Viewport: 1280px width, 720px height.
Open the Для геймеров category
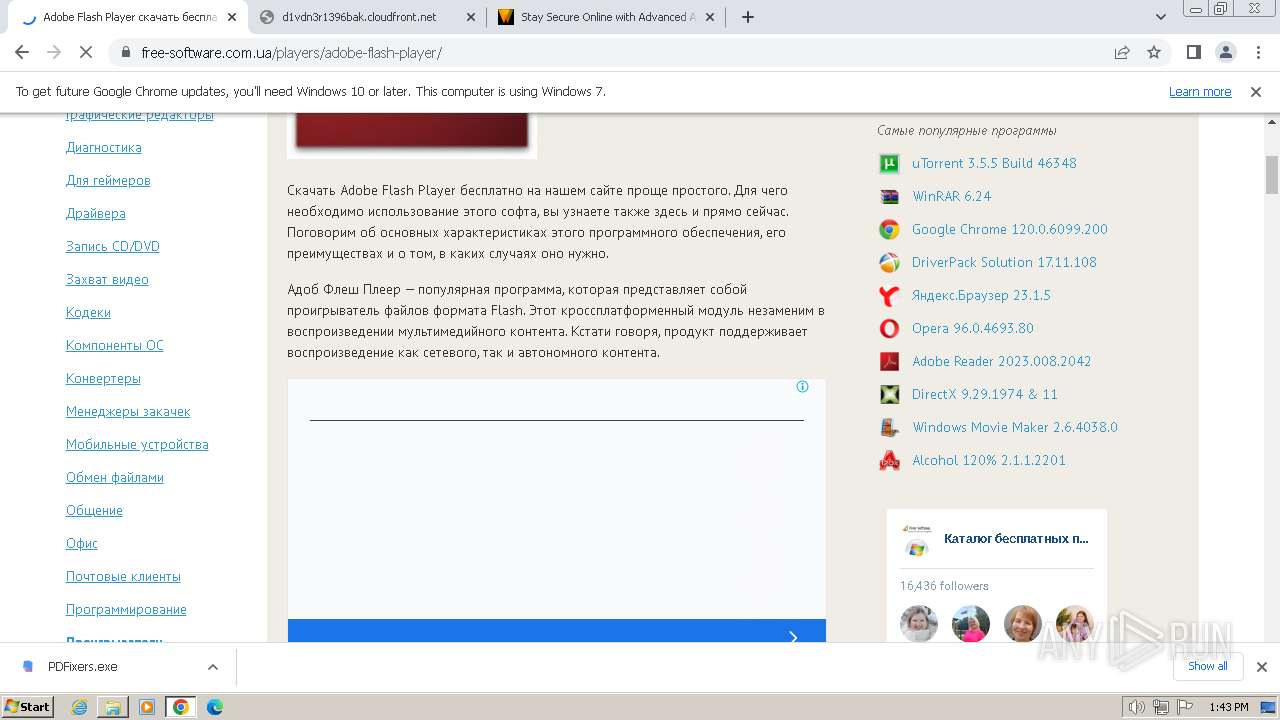(108, 181)
